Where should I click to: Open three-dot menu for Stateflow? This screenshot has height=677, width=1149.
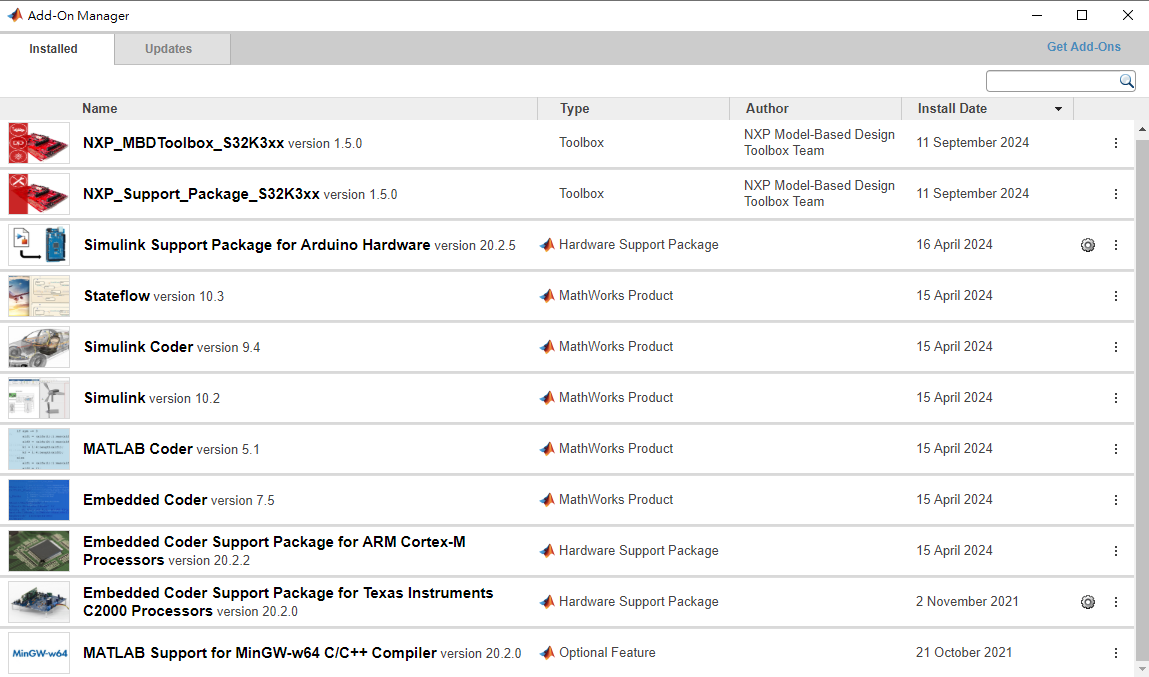(1116, 296)
